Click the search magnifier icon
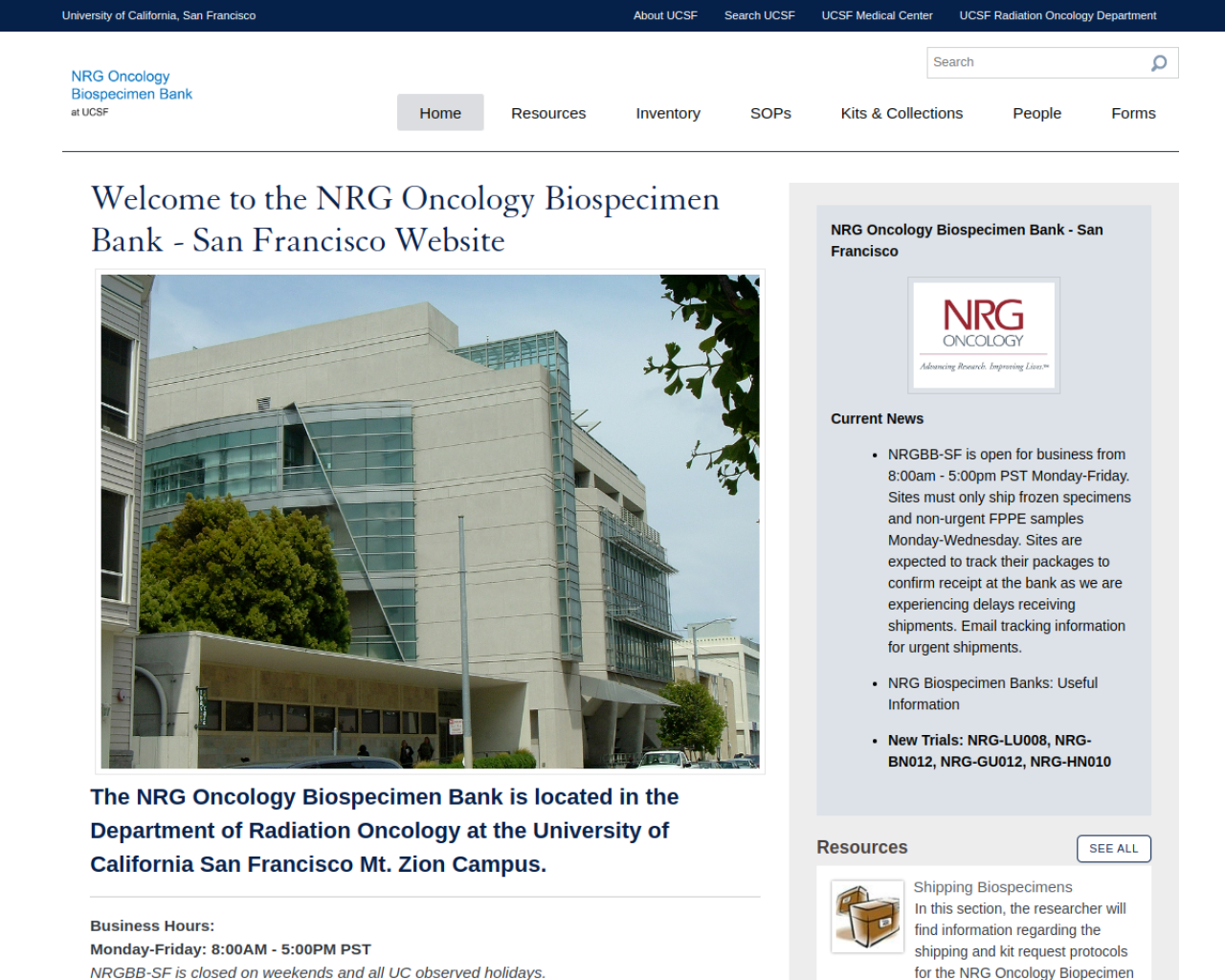 coord(1159,63)
